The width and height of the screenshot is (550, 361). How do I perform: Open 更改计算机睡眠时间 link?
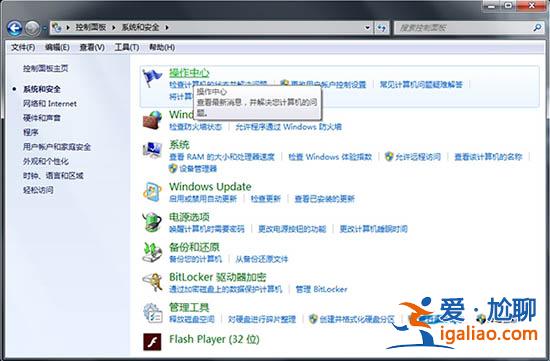point(373,229)
